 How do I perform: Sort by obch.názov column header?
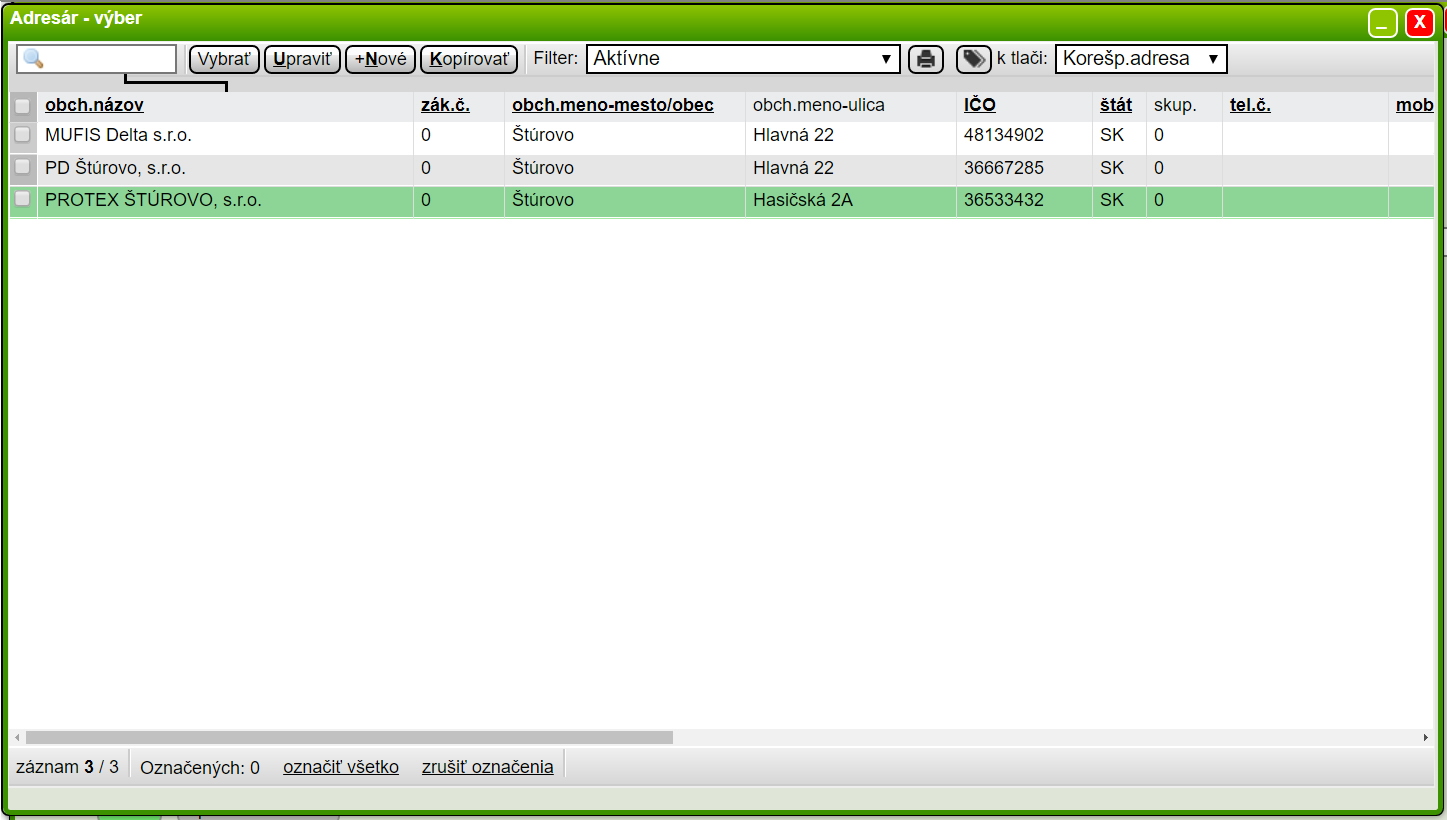click(94, 105)
